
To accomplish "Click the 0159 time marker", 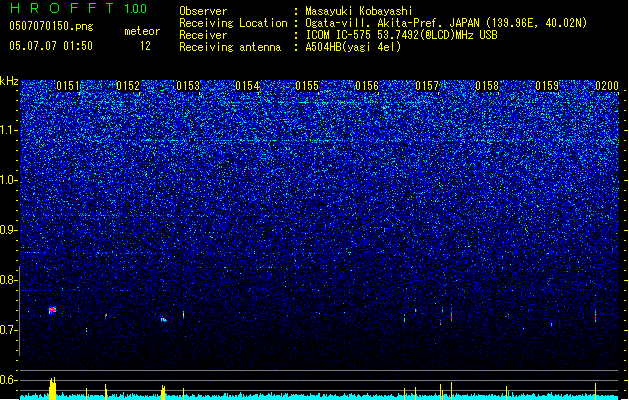I will pyautogui.click(x=547, y=86).
